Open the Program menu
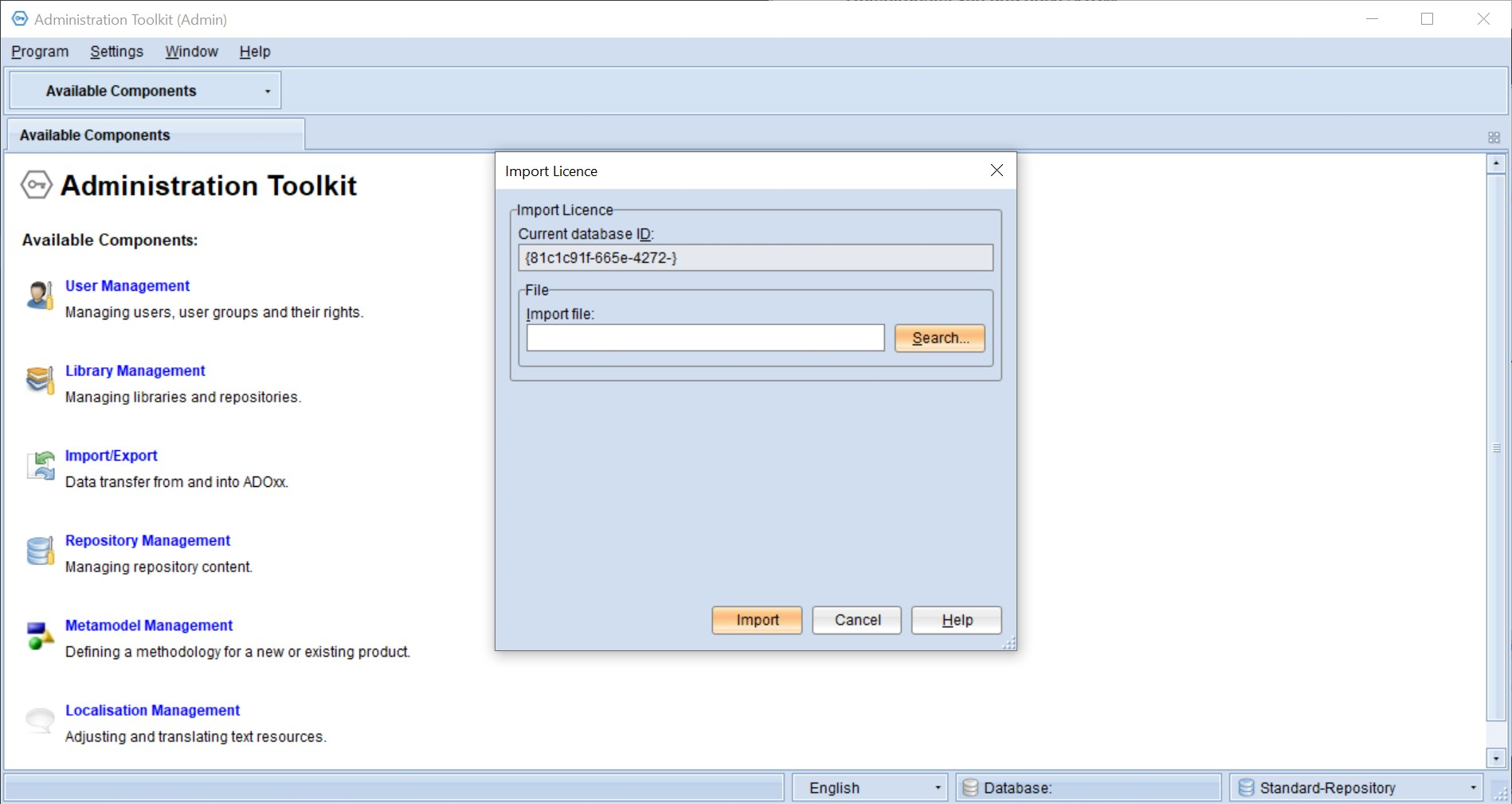The width and height of the screenshot is (1512, 804). click(40, 52)
